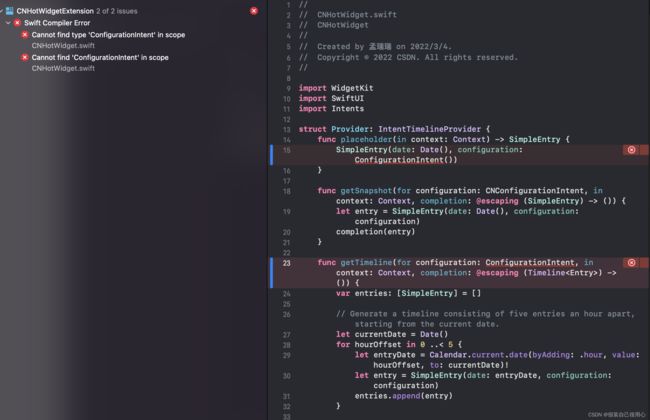Select the CNHotWidgetExtension issues row
650x420 pixels.
132,11
